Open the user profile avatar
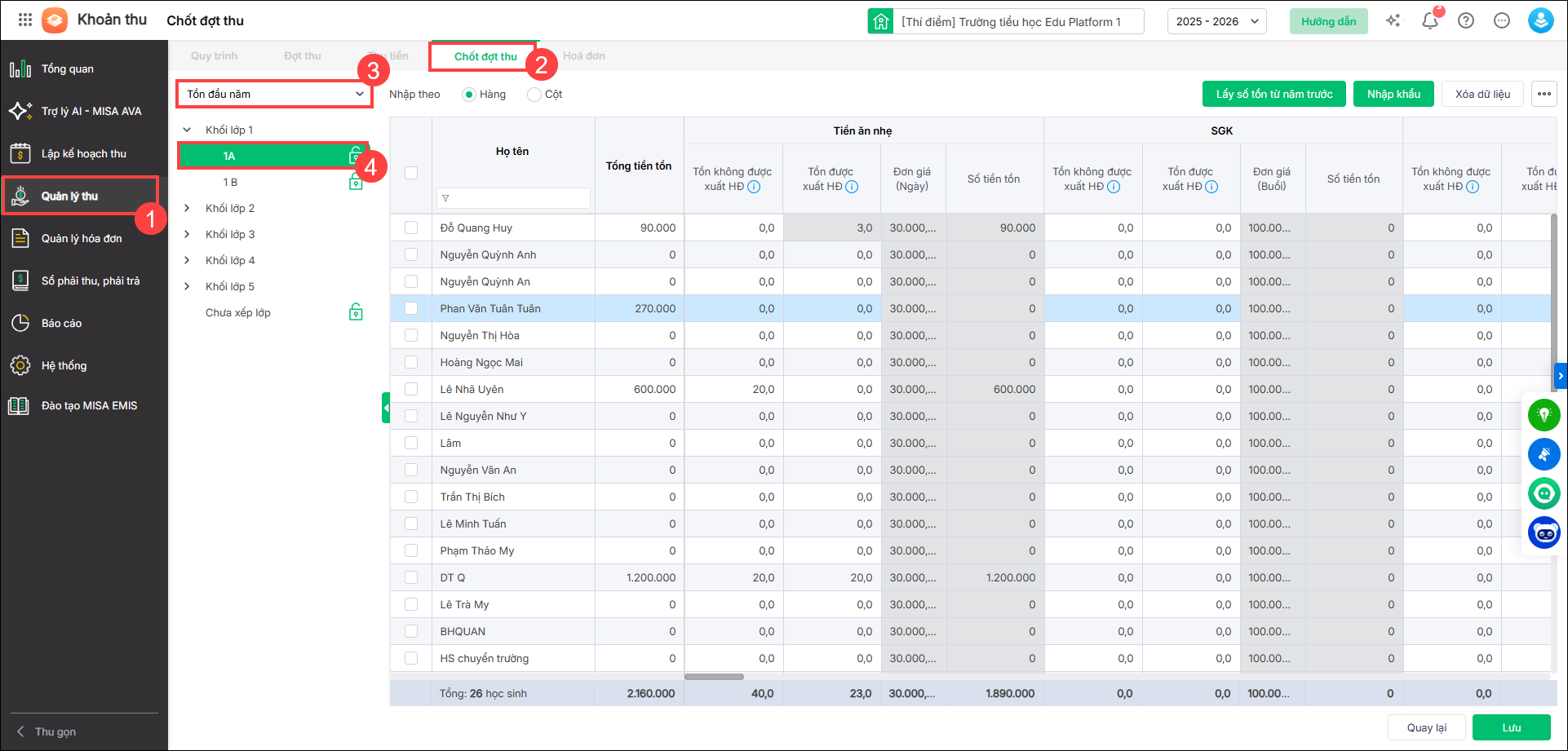 [x=1540, y=21]
